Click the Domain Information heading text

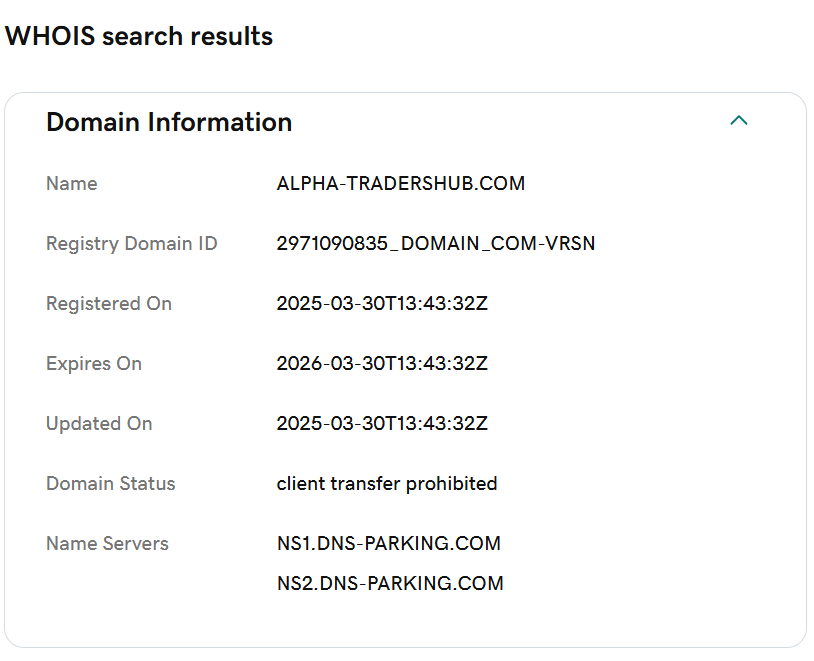click(169, 122)
